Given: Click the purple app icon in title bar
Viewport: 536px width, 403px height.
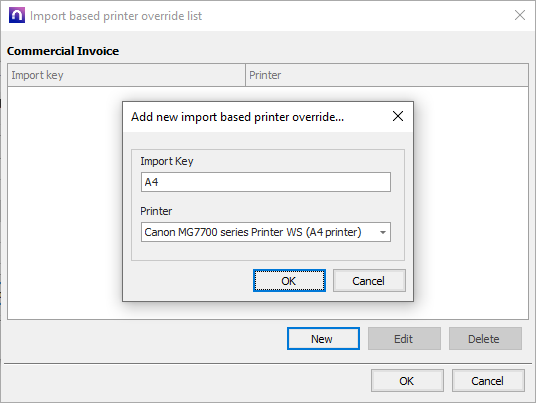Looking at the screenshot, I should [17, 15].
